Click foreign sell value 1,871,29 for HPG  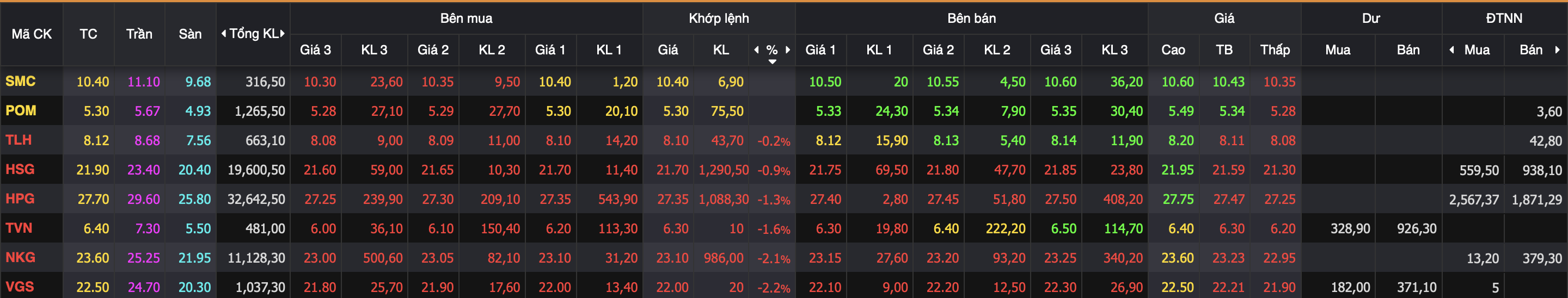[1536, 200]
